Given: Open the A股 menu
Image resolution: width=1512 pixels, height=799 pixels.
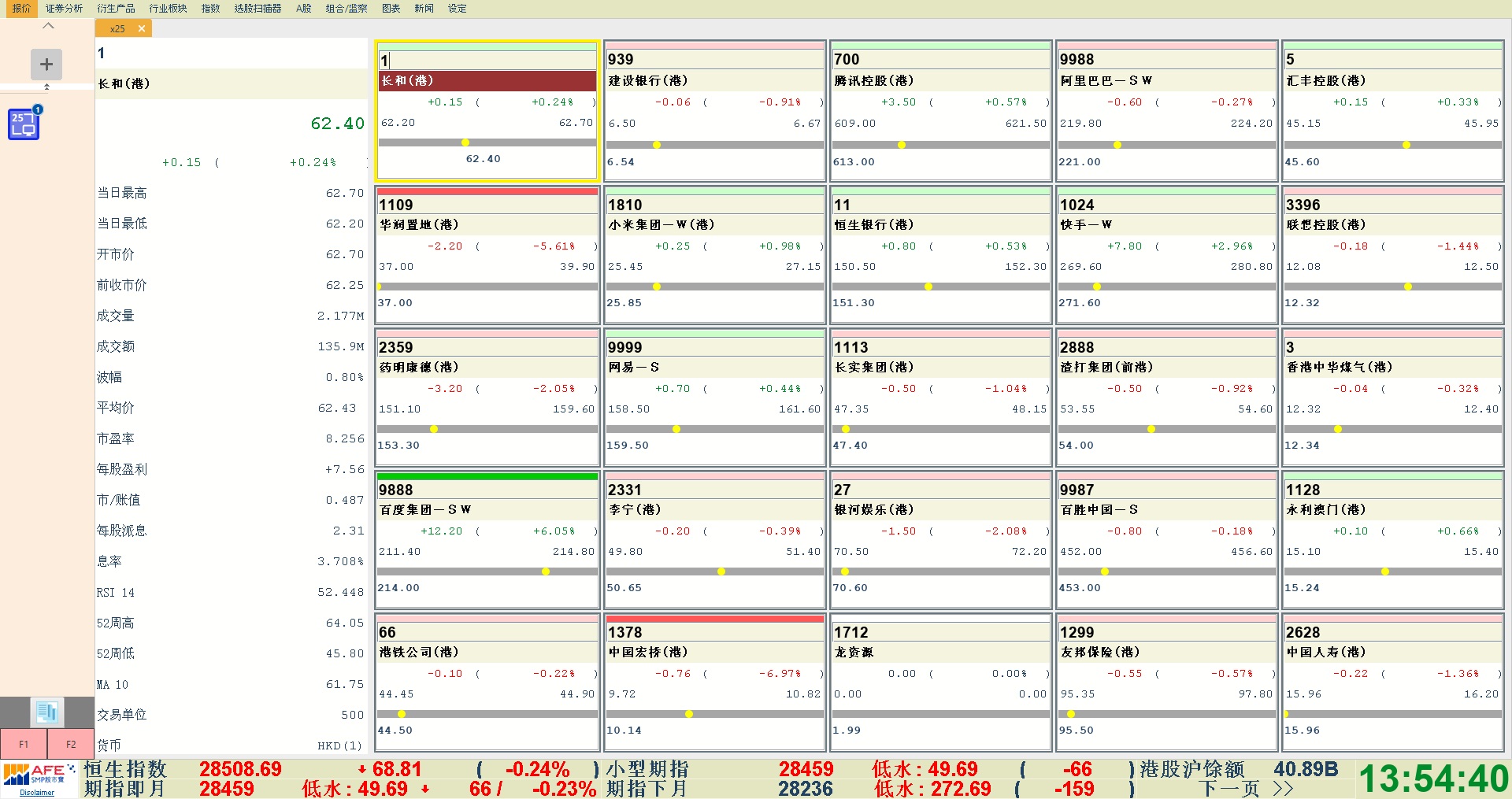Looking at the screenshot, I should [304, 9].
